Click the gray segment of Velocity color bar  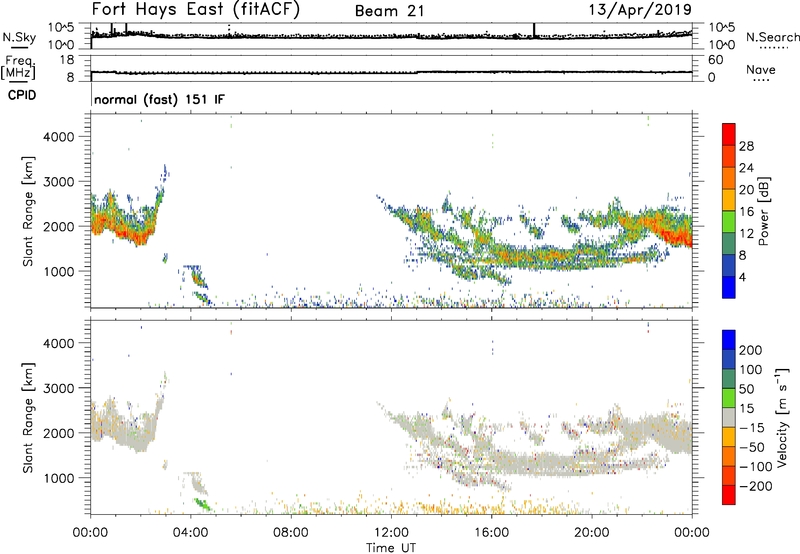tap(729, 417)
